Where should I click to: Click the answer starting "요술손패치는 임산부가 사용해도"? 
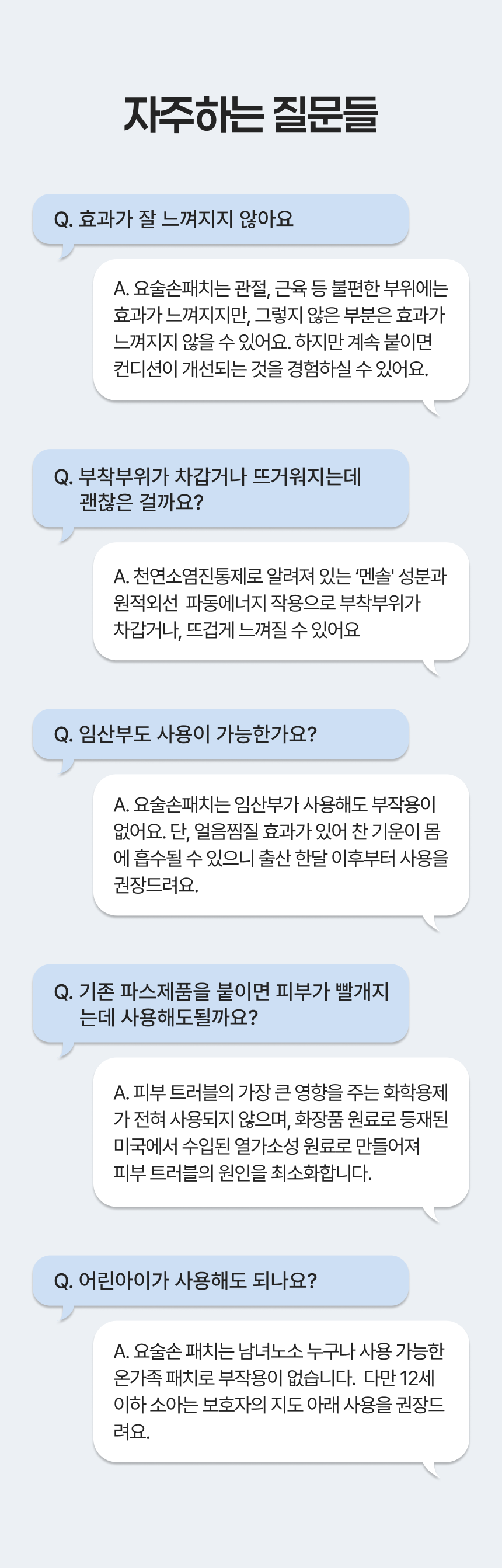click(281, 844)
